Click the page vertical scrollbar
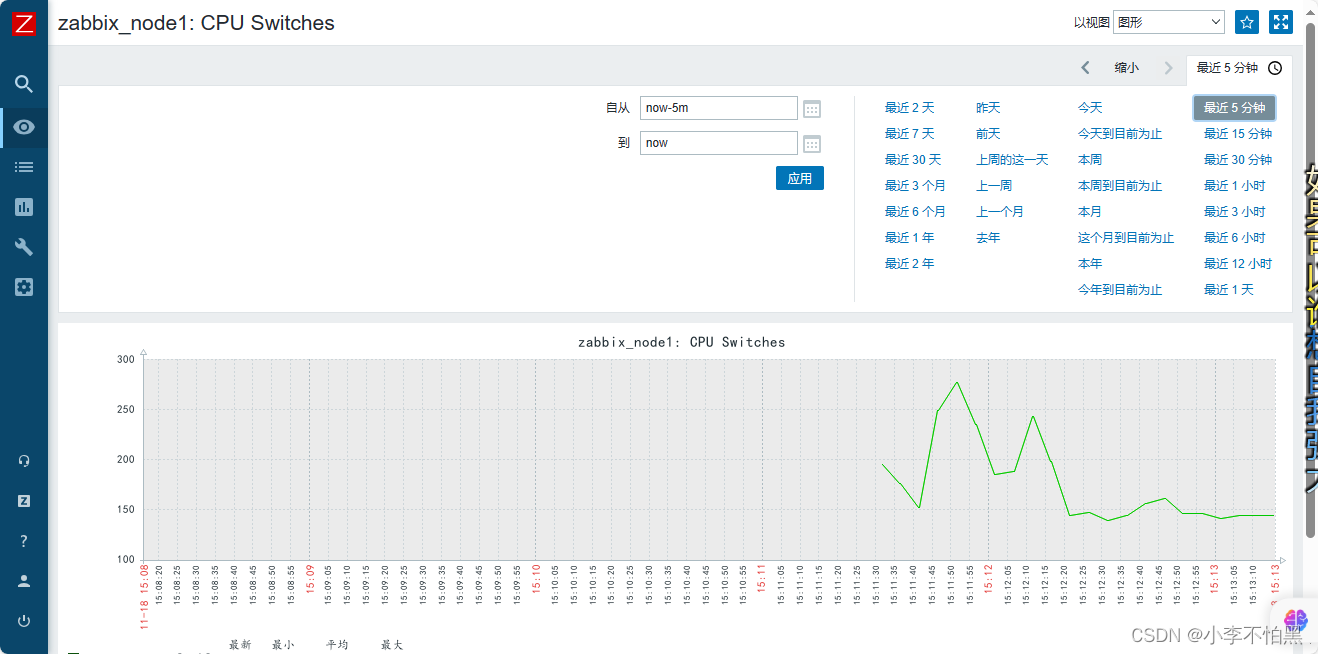The width and height of the screenshot is (1318, 654). coord(1311,280)
